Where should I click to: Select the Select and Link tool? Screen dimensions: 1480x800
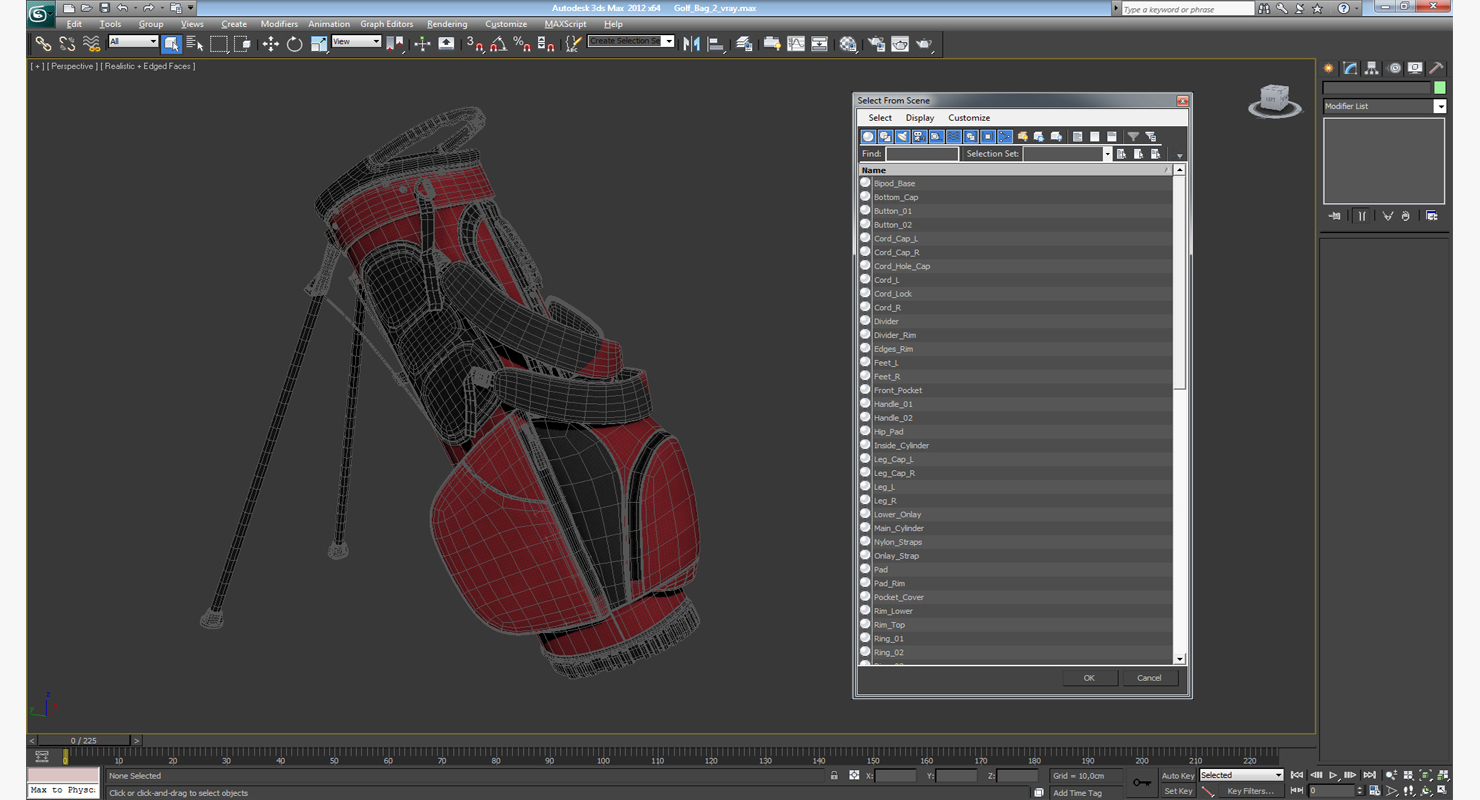(x=43, y=44)
